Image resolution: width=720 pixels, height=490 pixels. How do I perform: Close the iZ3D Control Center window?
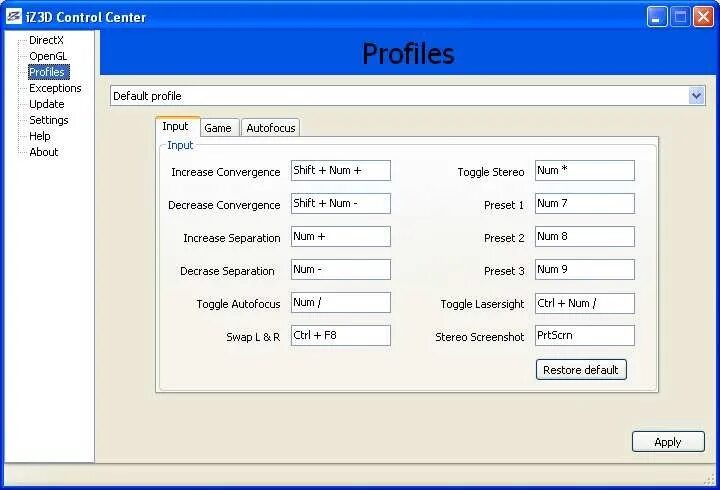[703, 17]
